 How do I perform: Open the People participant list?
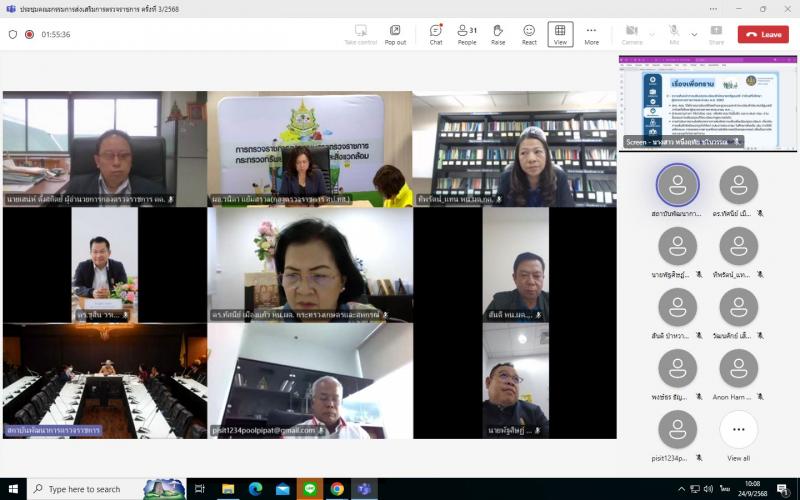pos(467,35)
